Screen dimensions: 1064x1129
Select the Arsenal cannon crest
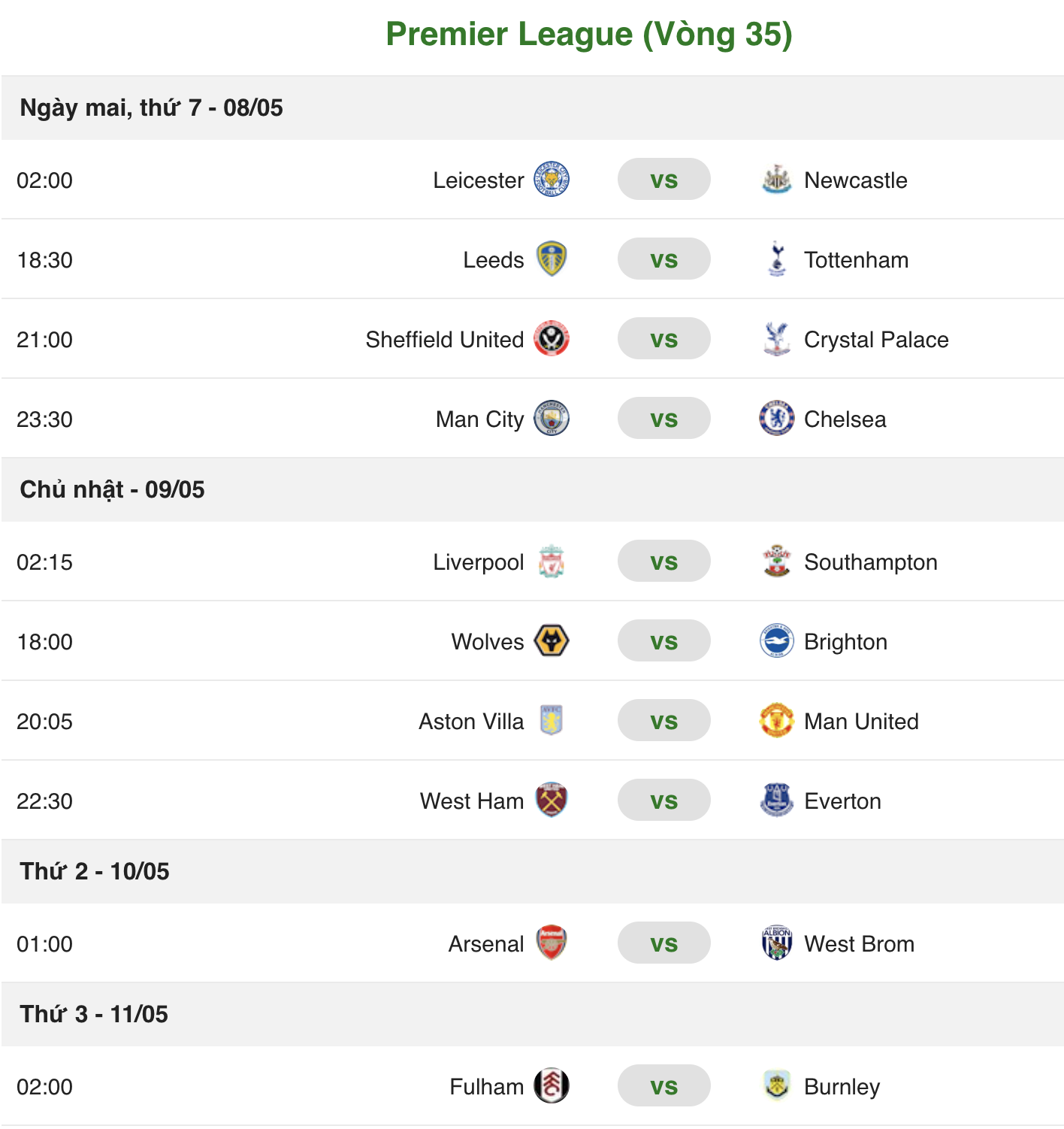552,943
